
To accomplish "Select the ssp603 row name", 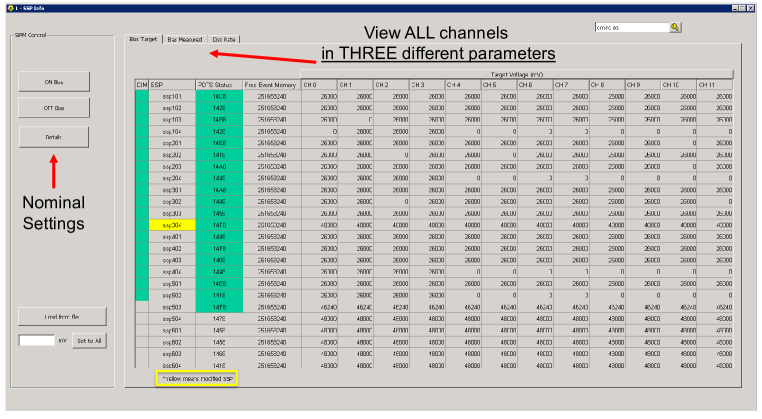I will [172, 354].
